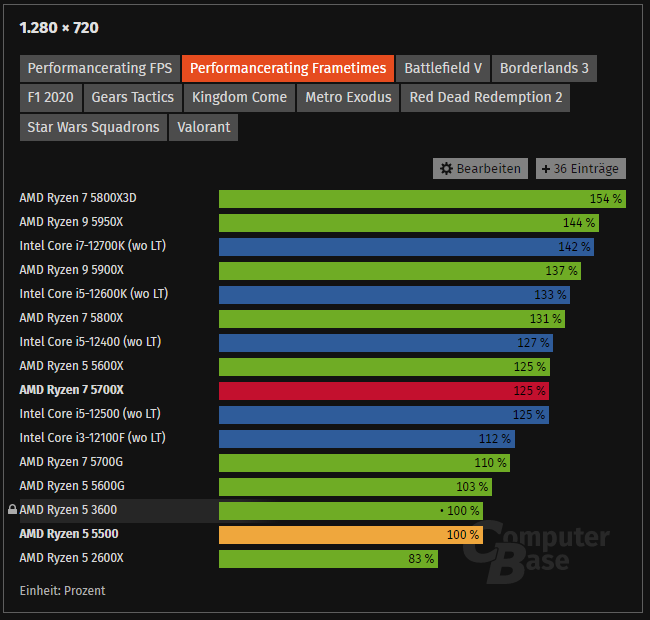The image size is (650, 620).
Task: Click the green 131 % bar
Action: (392, 319)
